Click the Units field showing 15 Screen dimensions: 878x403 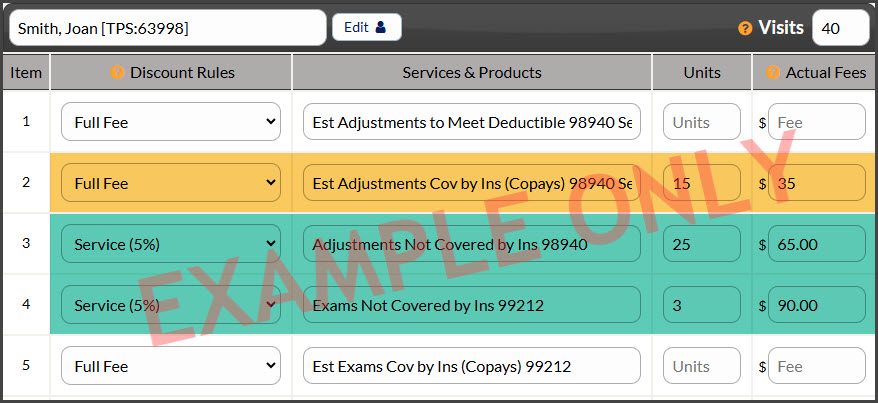click(702, 182)
